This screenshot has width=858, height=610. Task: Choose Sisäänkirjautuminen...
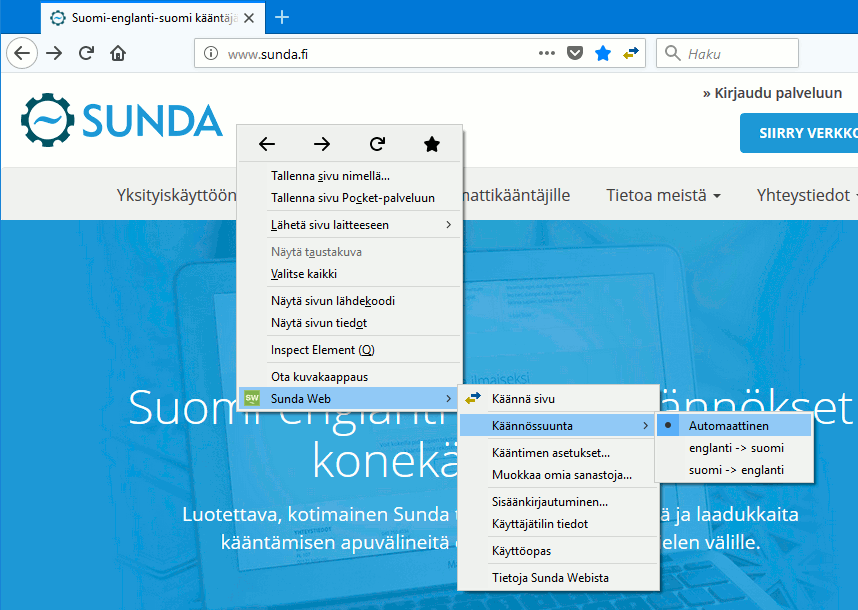pyautogui.click(x=559, y=502)
